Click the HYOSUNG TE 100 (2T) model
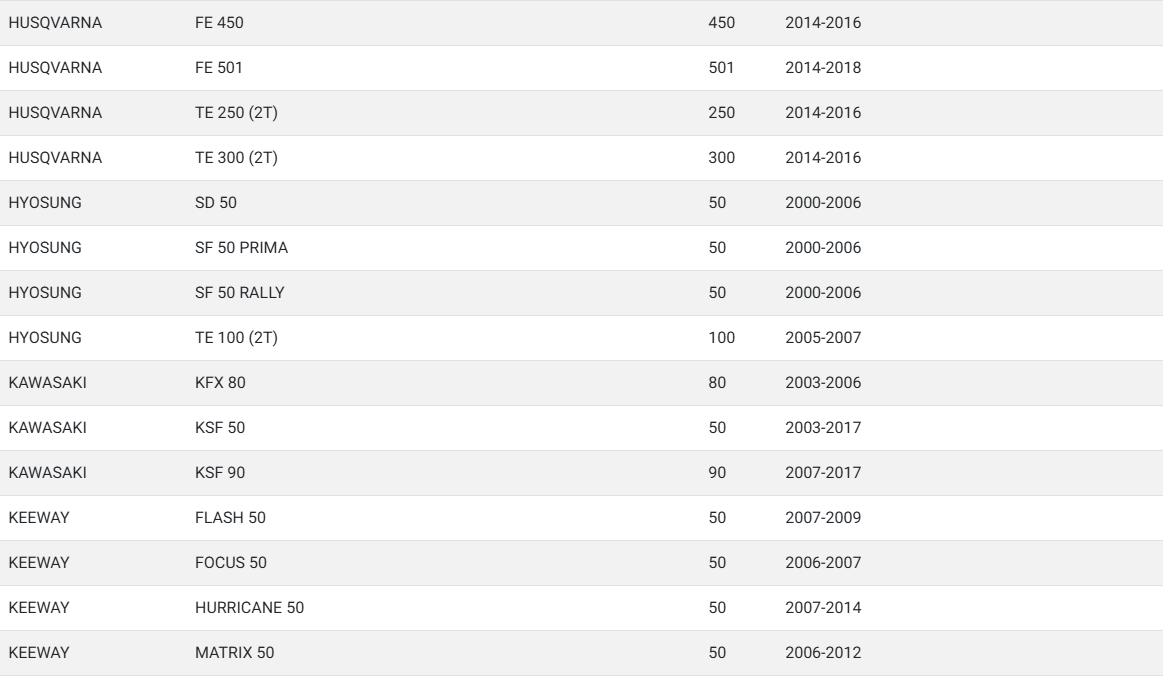The height and width of the screenshot is (676, 1163). point(236,338)
